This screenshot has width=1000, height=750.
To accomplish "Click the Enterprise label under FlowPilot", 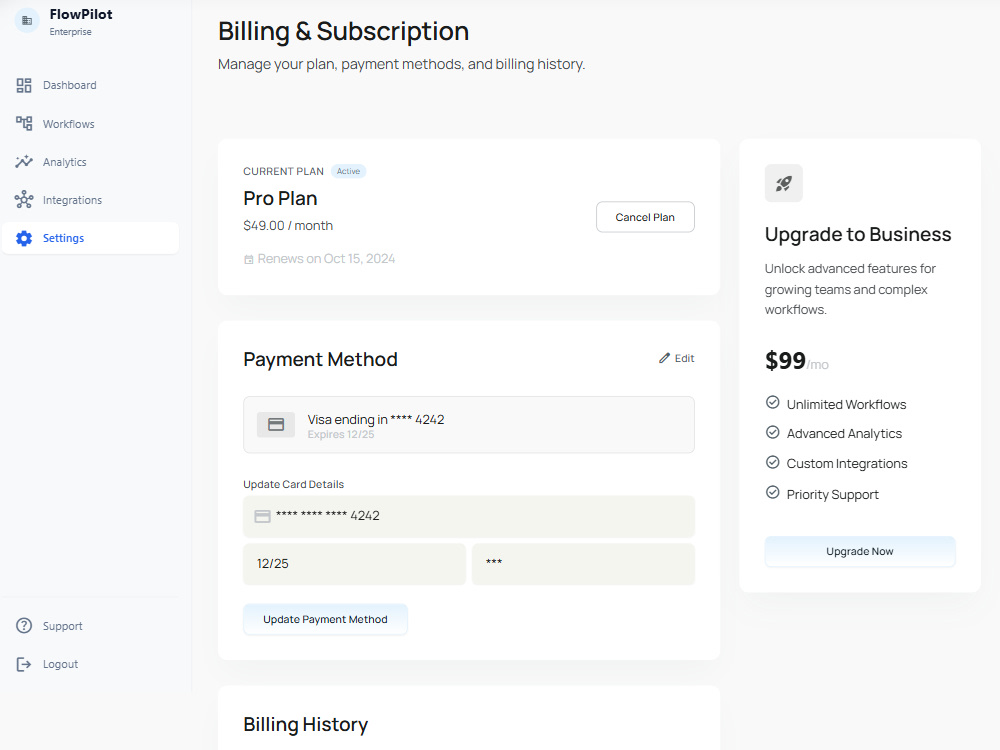I will point(70,32).
